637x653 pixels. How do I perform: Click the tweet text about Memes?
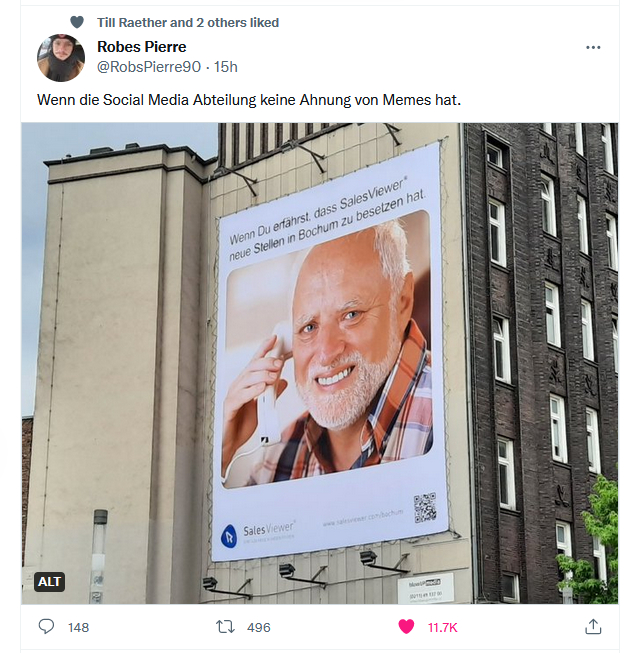(249, 100)
